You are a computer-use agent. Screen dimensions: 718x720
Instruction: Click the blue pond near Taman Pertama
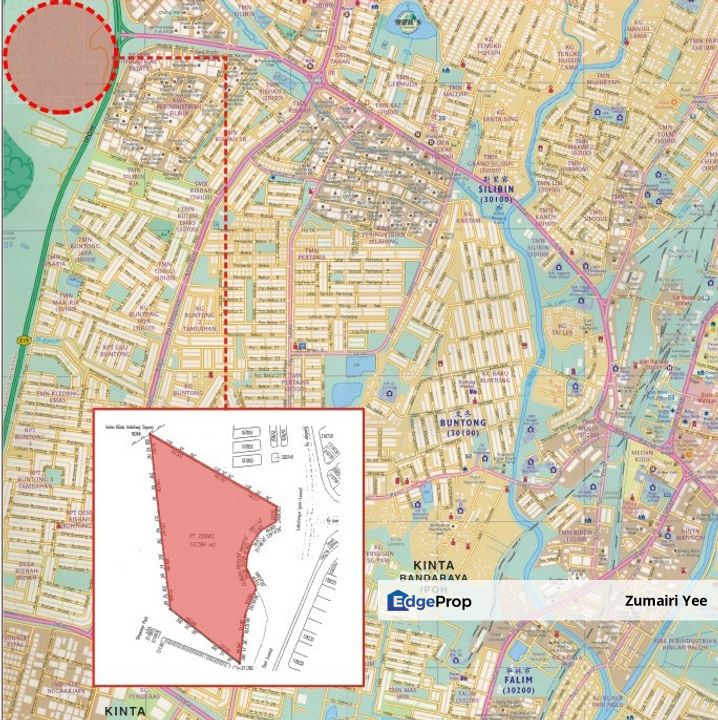click(x=352, y=366)
